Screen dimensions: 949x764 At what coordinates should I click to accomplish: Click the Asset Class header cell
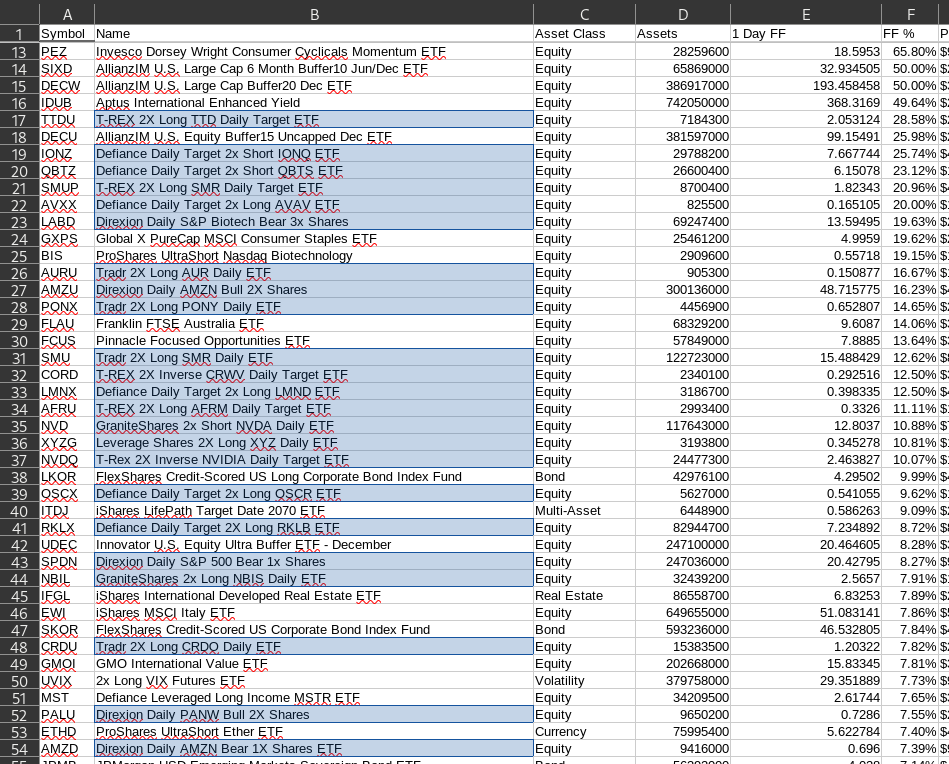[584, 34]
